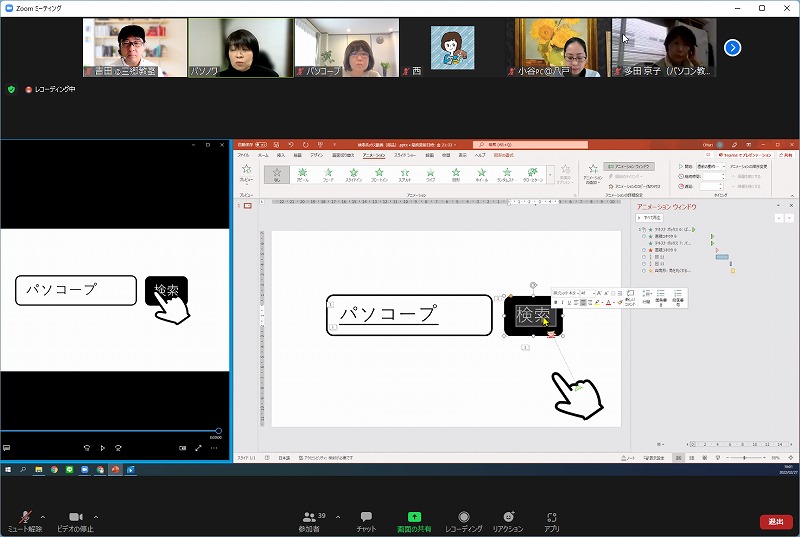Toggle bold in the mini formatting toolbar
800x537 pixels.
tap(556, 302)
